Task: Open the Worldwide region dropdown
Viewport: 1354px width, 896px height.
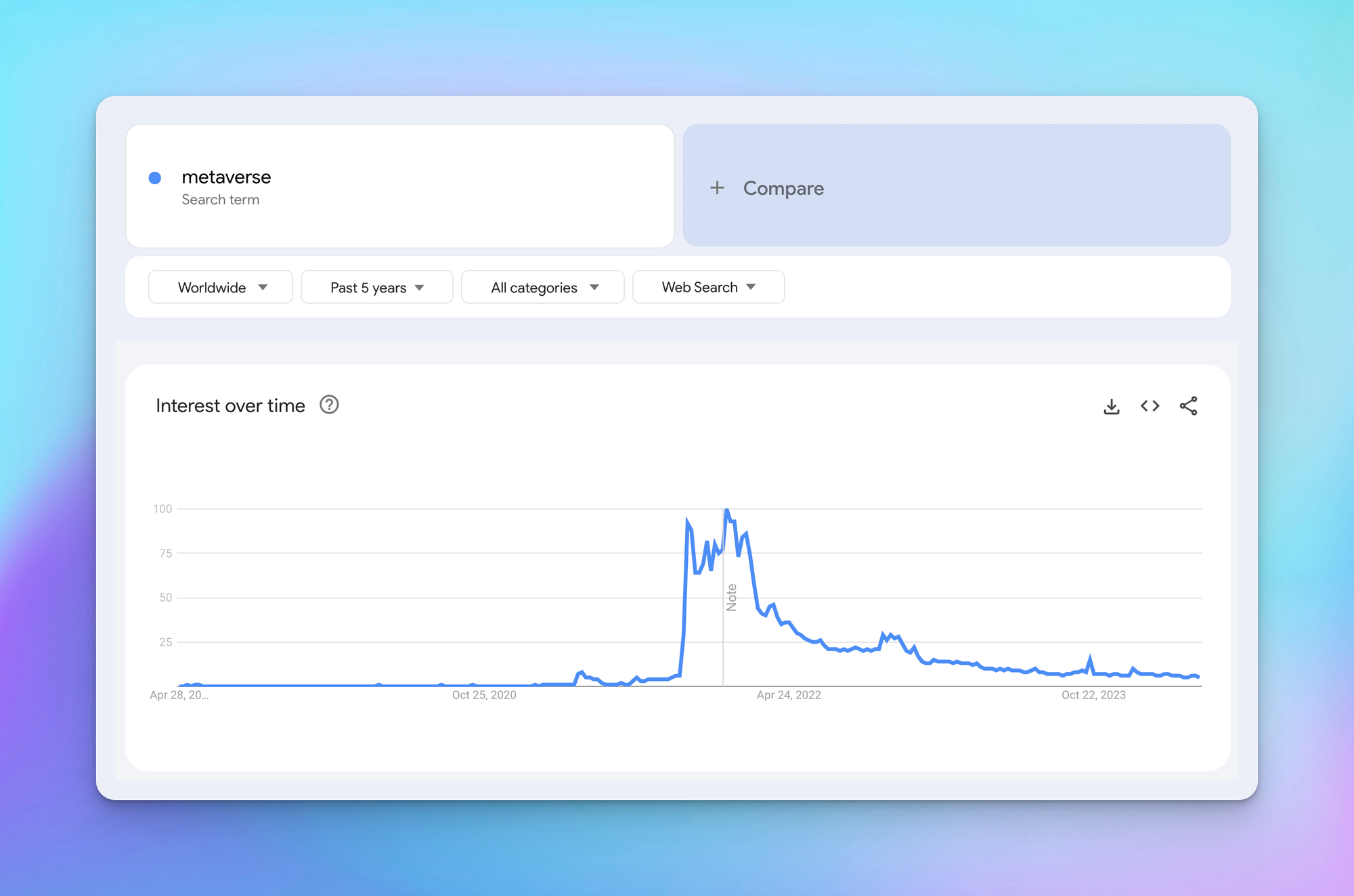Action: click(221, 288)
